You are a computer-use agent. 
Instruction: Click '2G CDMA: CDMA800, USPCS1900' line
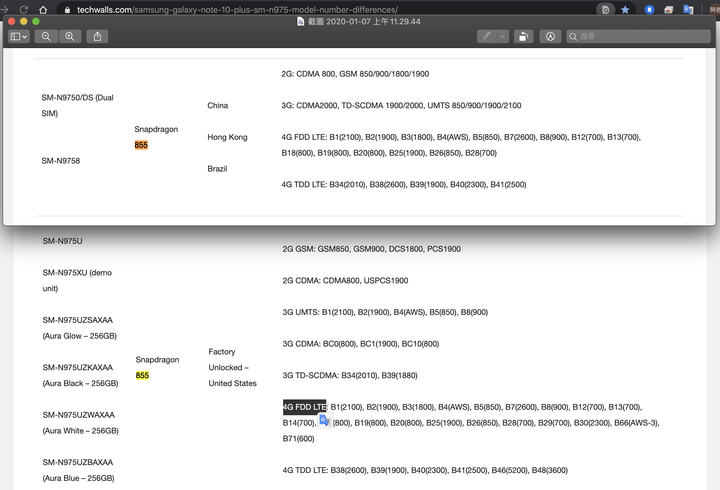(x=345, y=280)
